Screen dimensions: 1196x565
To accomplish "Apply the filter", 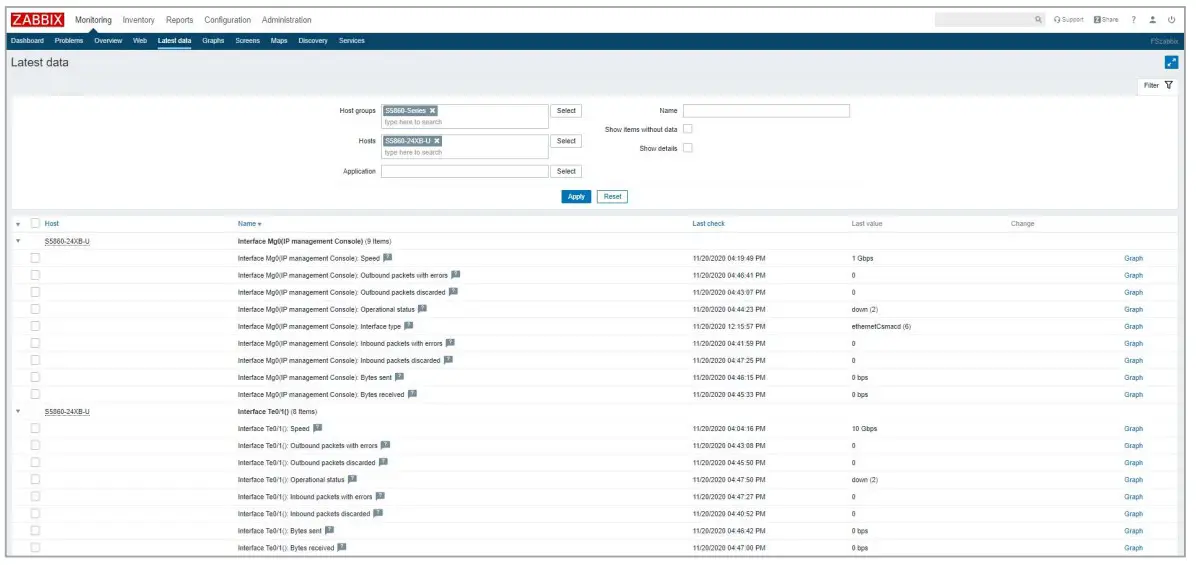I will tap(577, 197).
